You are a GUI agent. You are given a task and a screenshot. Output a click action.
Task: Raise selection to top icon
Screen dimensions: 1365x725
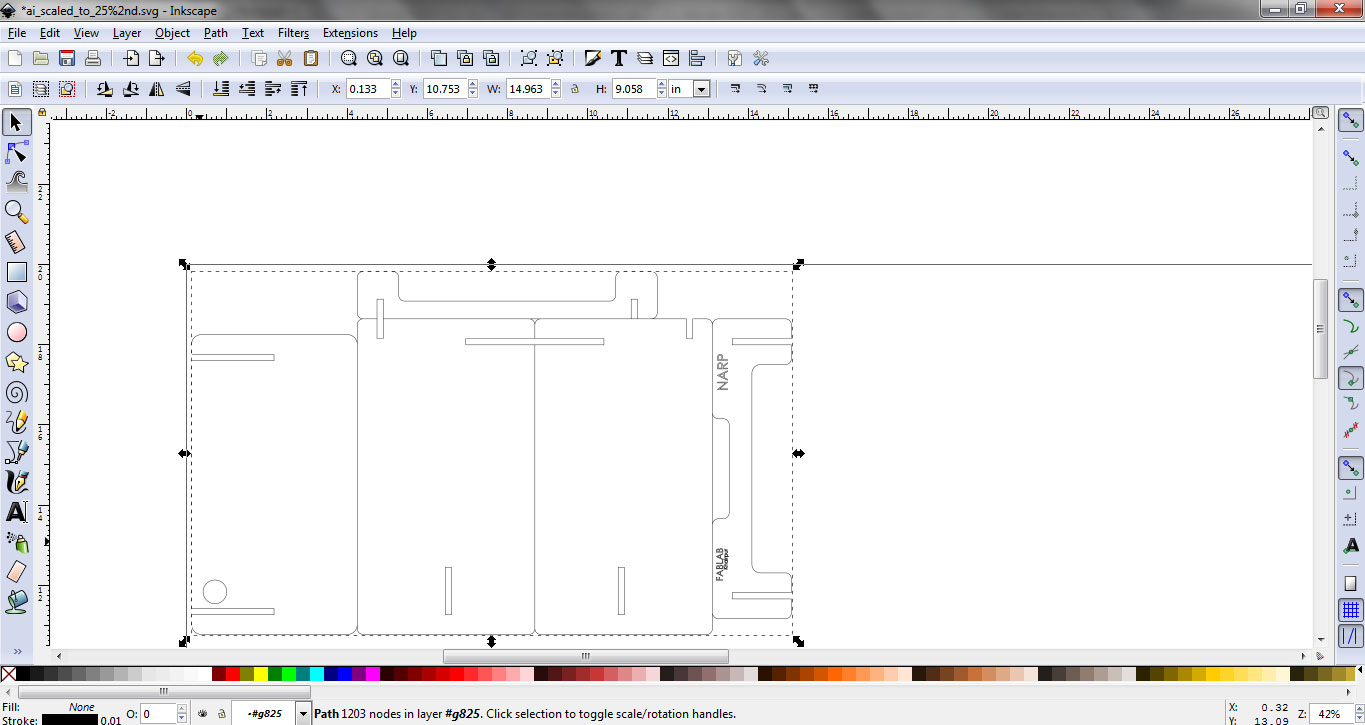(x=297, y=89)
